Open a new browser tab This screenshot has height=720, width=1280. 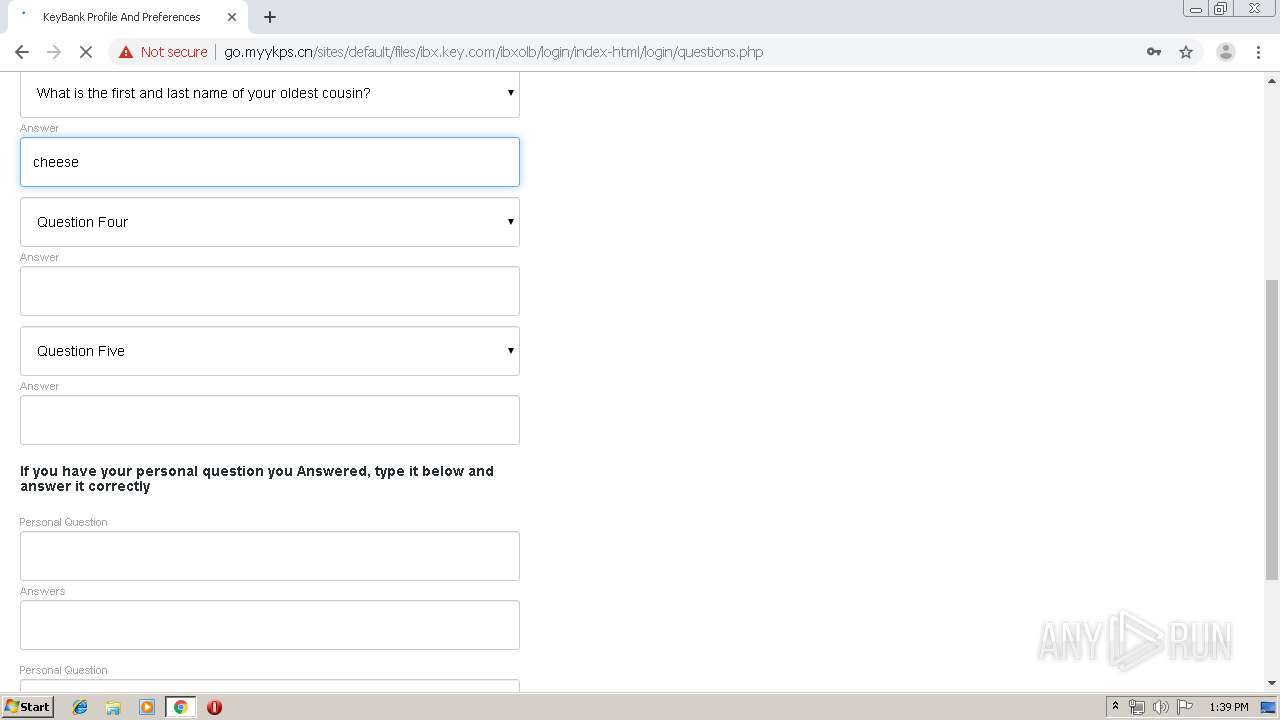click(x=270, y=17)
